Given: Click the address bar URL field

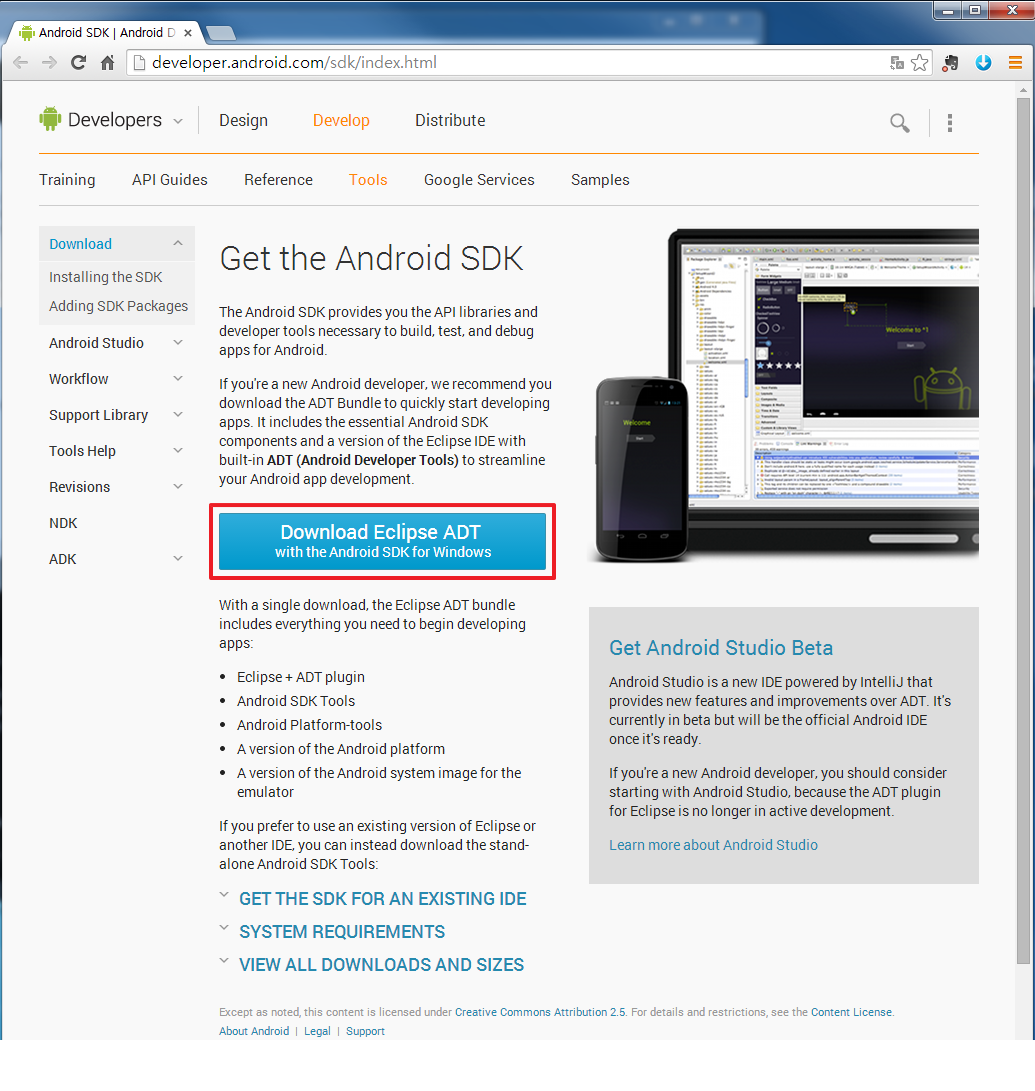Looking at the screenshot, I should click(500, 63).
